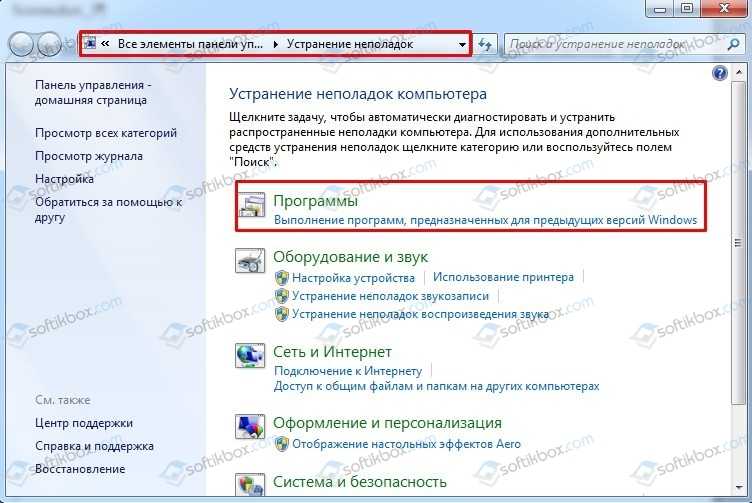The height and width of the screenshot is (503, 752).
Task: Open the Оформление и персонализация heading
Action: [387, 423]
